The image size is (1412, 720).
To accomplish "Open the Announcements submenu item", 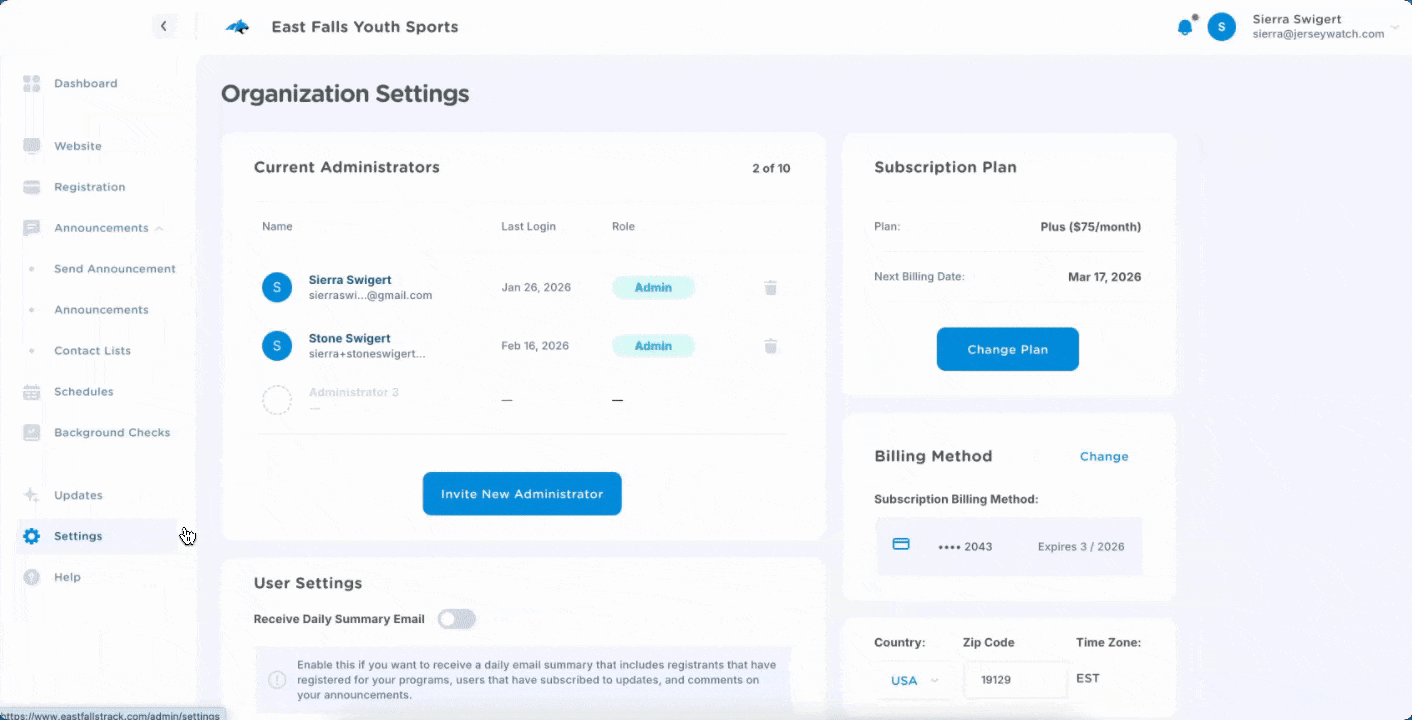I will pyautogui.click(x=101, y=310).
